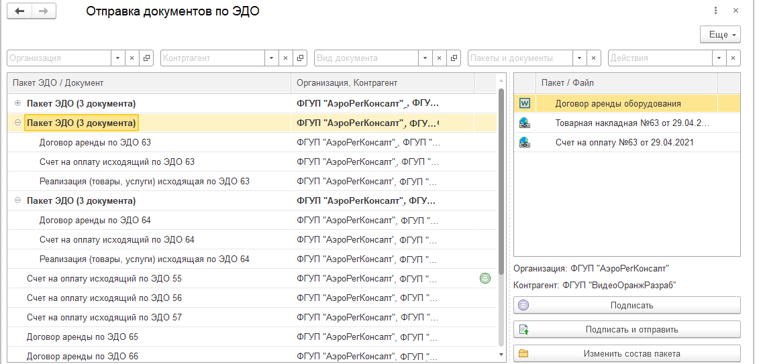Go back with the left arrow button

(x=20, y=12)
